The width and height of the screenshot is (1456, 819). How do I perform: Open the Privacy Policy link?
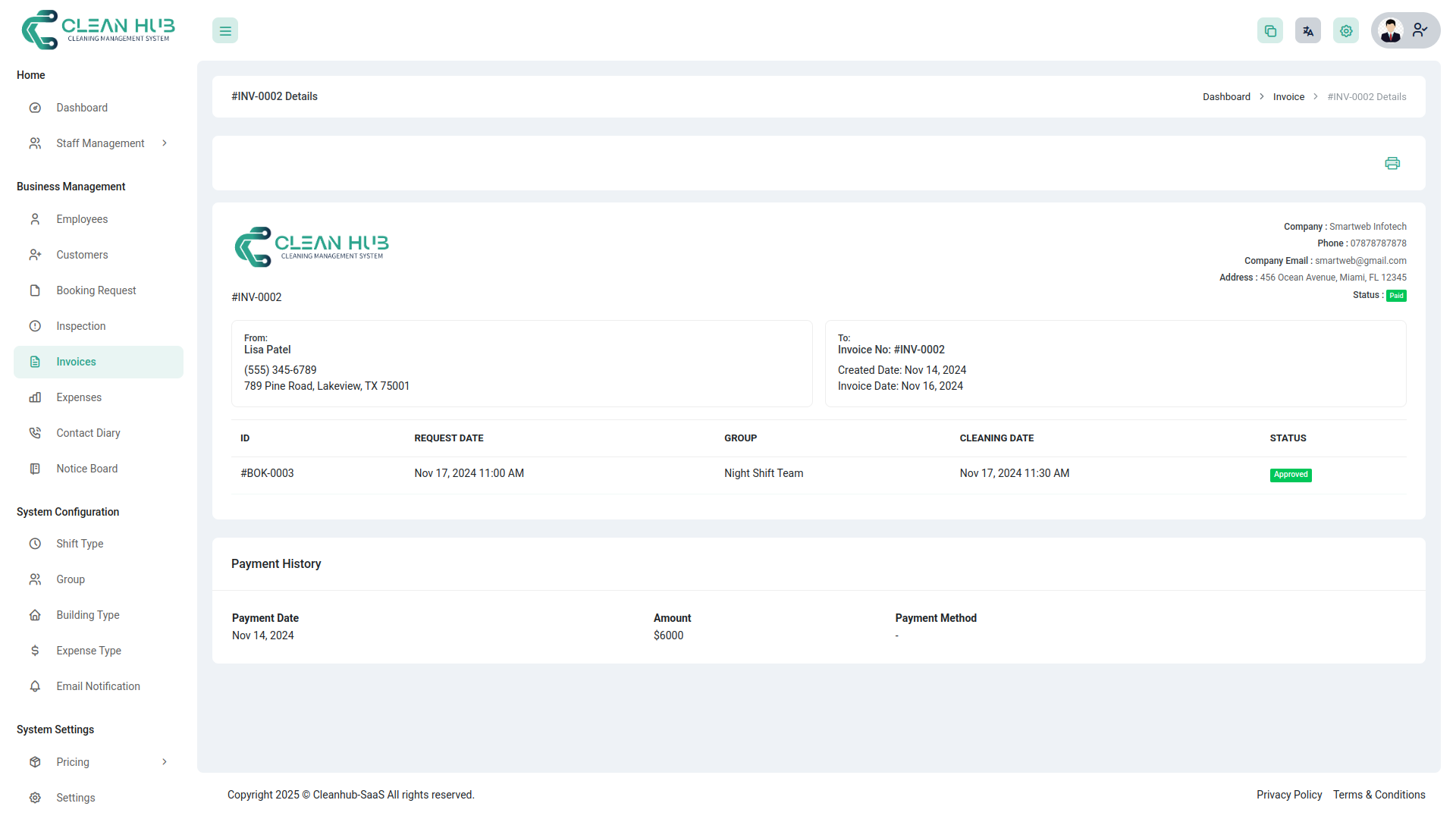pos(1288,795)
